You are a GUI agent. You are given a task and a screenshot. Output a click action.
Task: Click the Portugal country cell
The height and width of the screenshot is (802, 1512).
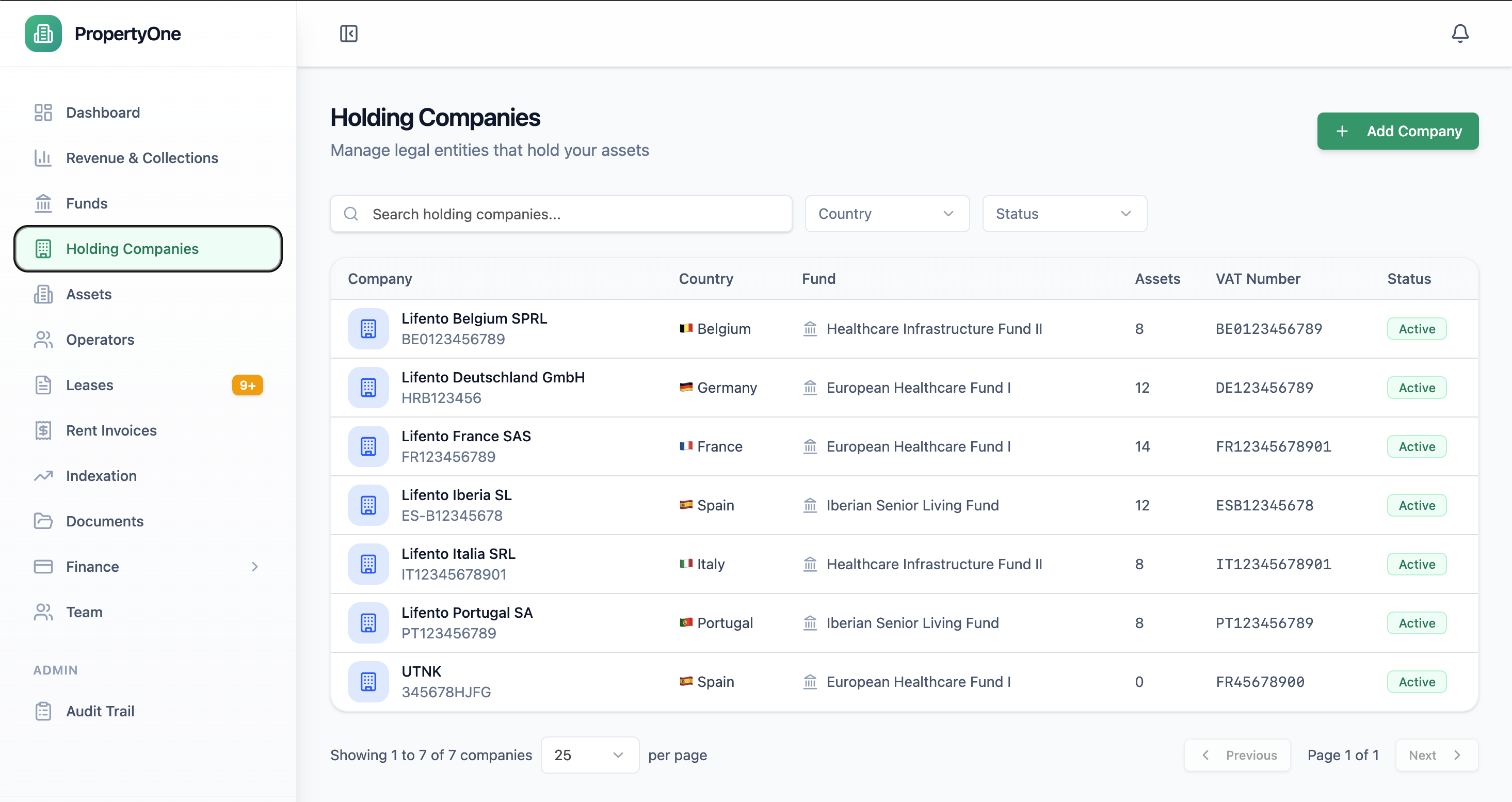click(x=716, y=623)
